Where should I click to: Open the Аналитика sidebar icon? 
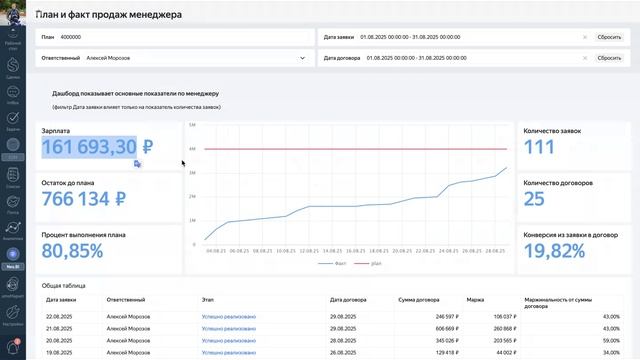(x=13, y=230)
